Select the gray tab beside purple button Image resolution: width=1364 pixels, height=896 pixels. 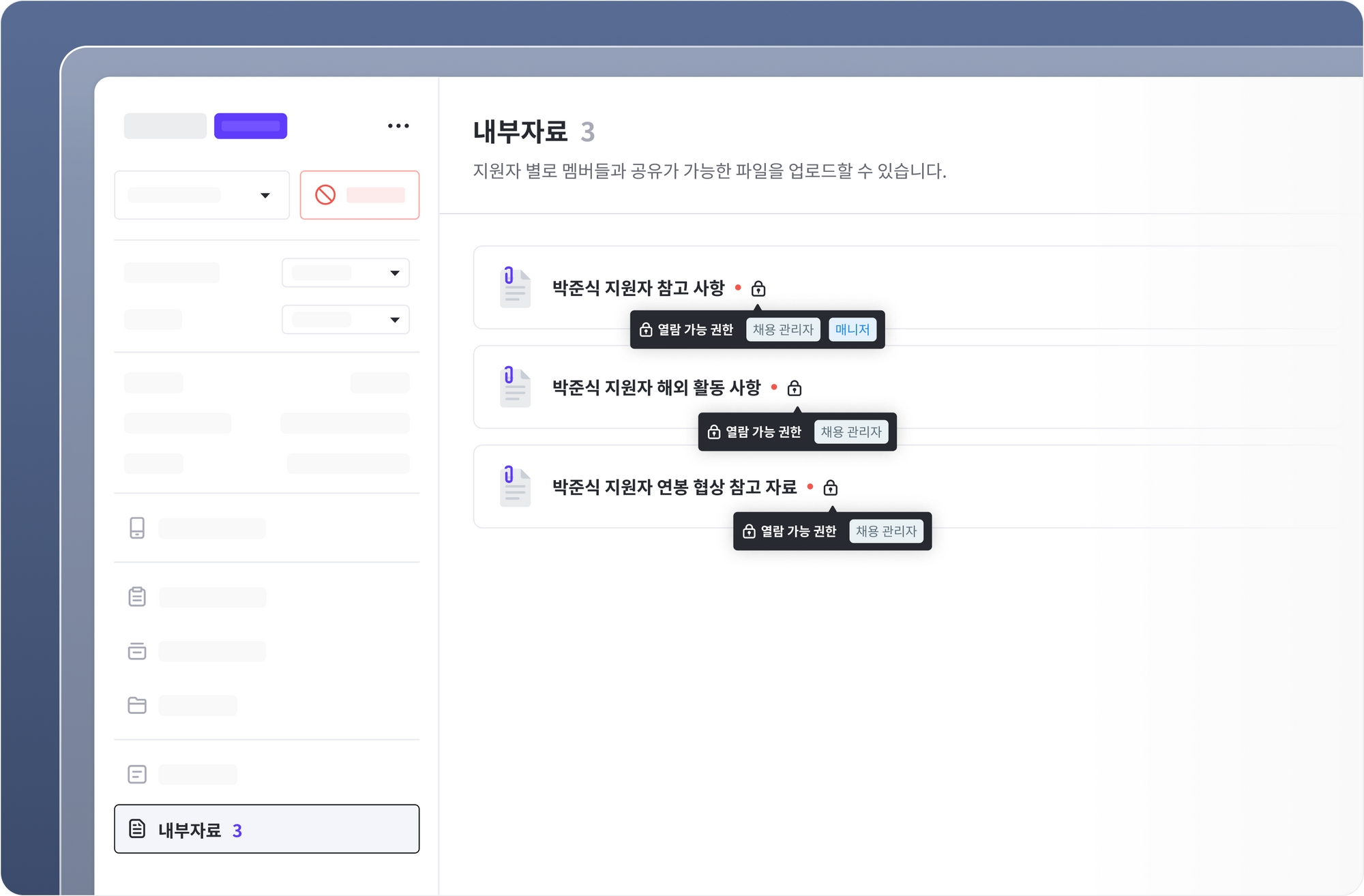165,126
